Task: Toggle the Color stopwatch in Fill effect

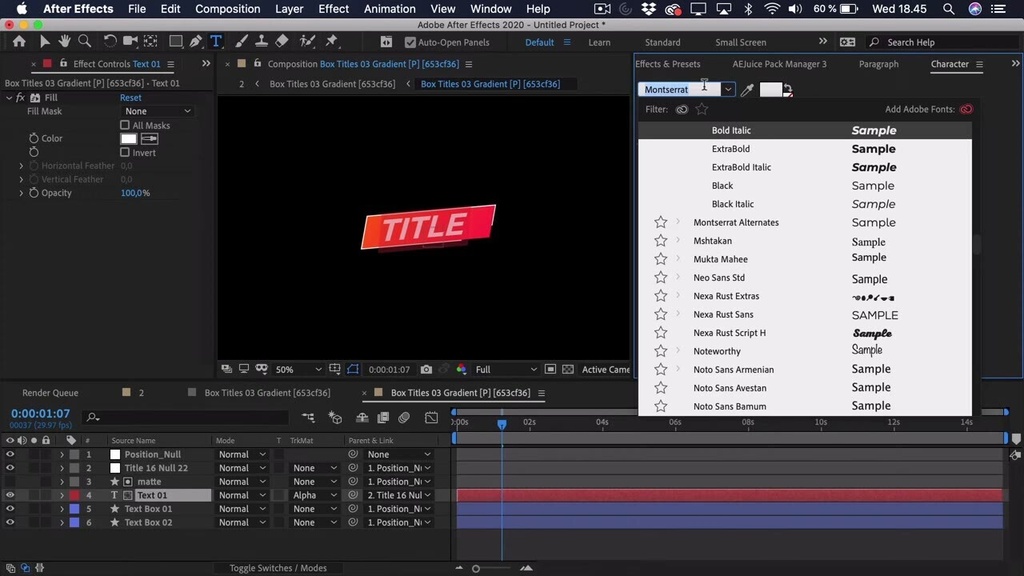Action: (x=34, y=138)
